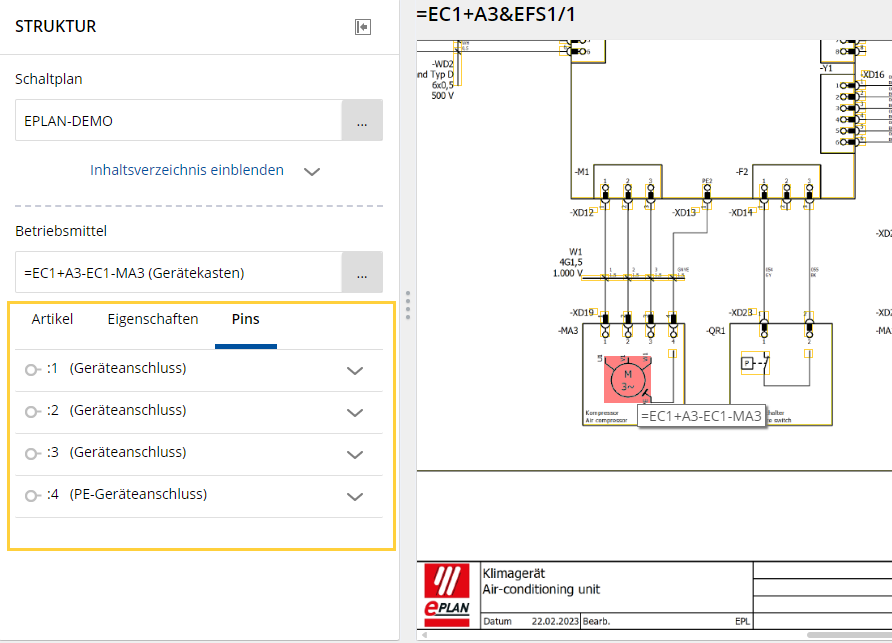Select row :2 (Geräteanschluss) text
This screenshot has width=892, height=643.
pos(117,410)
